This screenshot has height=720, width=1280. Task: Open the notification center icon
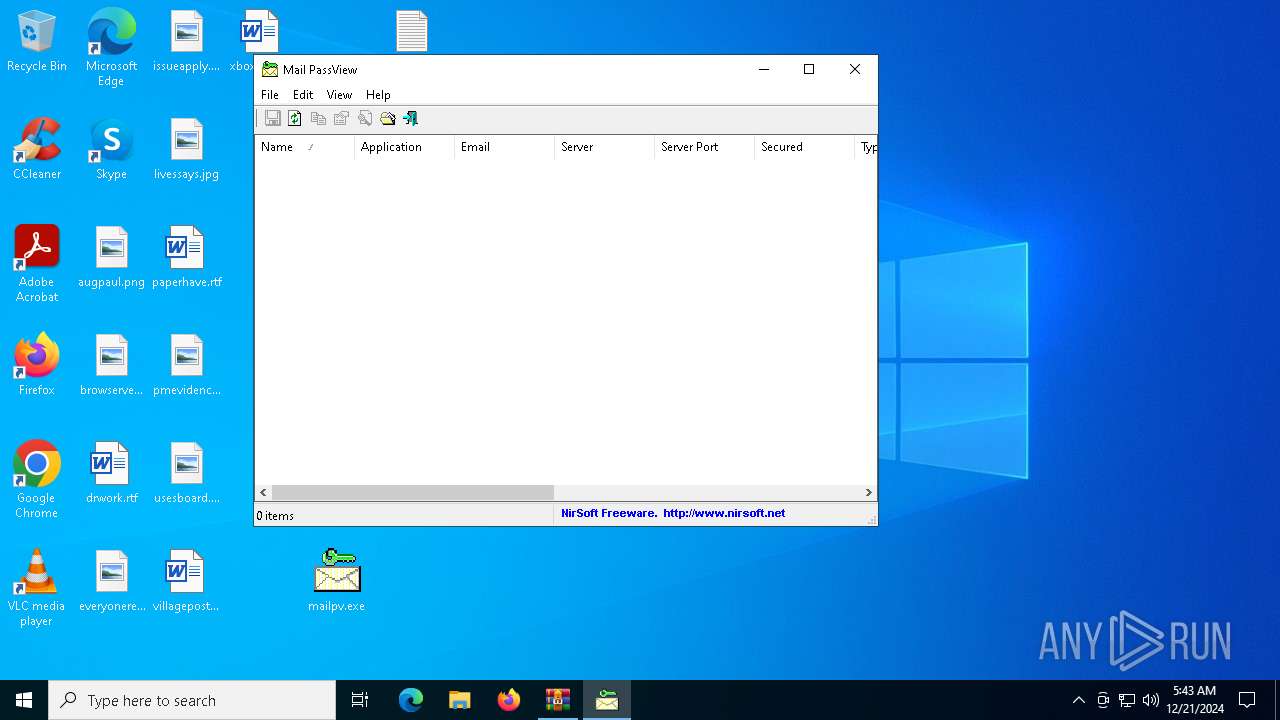(x=1247, y=700)
